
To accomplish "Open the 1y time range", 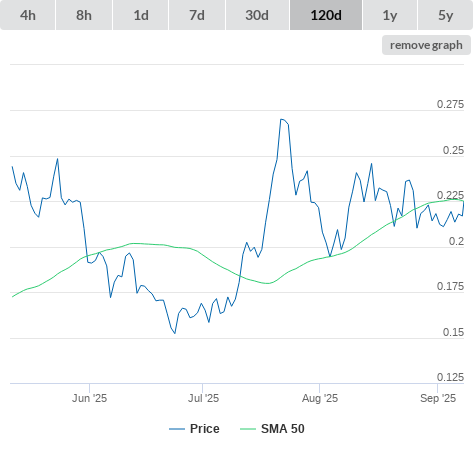I will [390, 15].
